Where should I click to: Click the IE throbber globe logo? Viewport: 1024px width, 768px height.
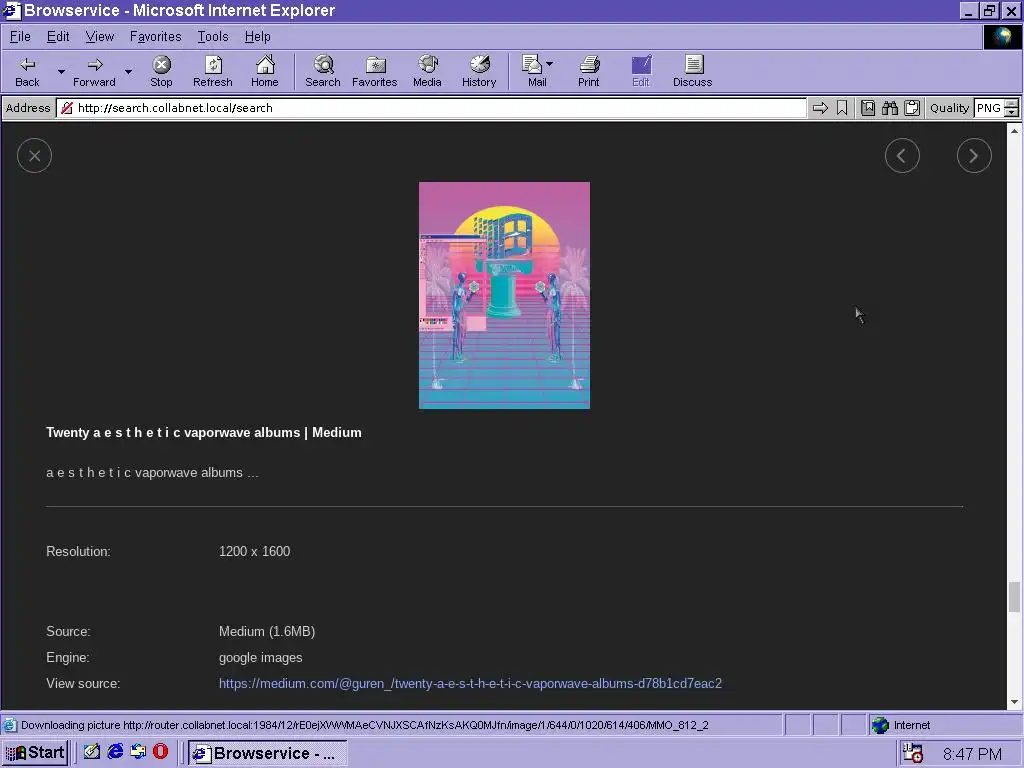coord(1002,37)
